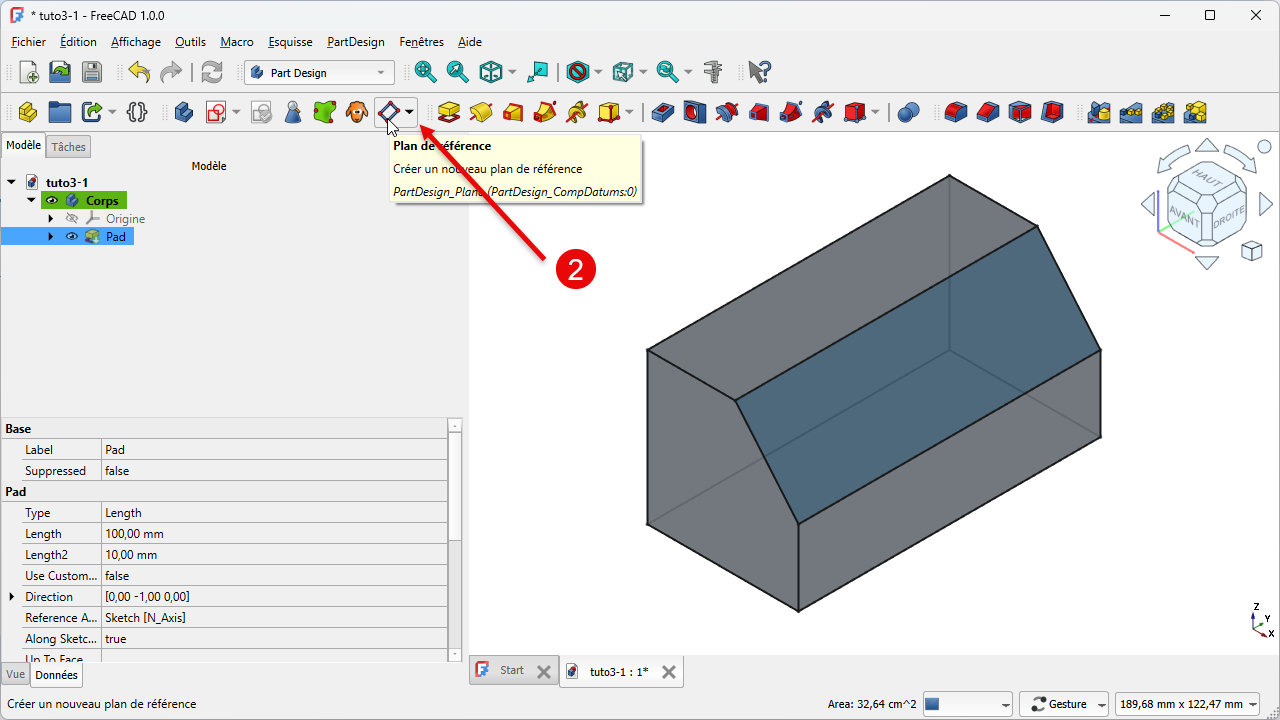Create a new sketch
The width and height of the screenshot is (1280, 720).
click(x=216, y=112)
